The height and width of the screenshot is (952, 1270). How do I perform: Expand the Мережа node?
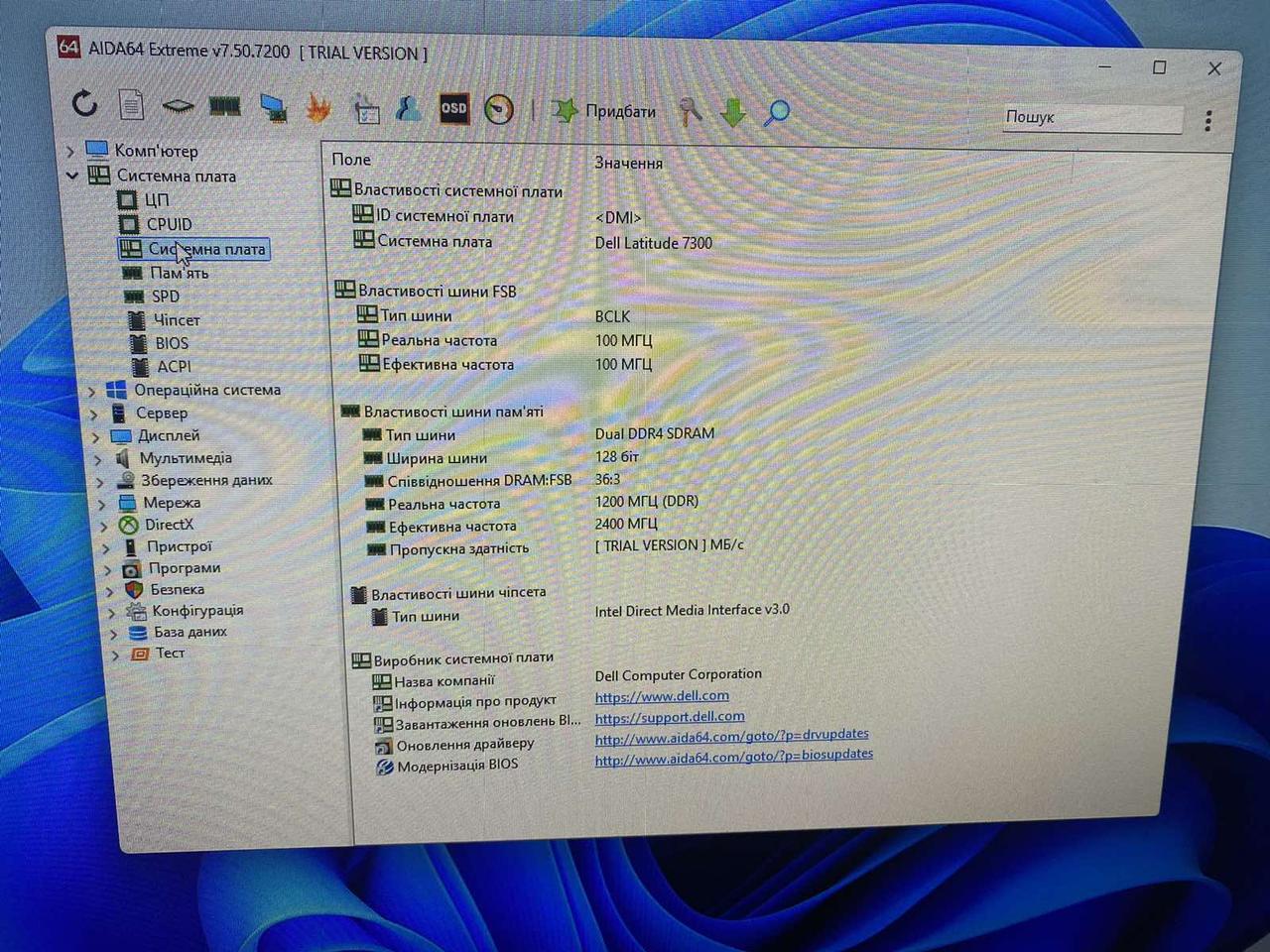[102, 504]
